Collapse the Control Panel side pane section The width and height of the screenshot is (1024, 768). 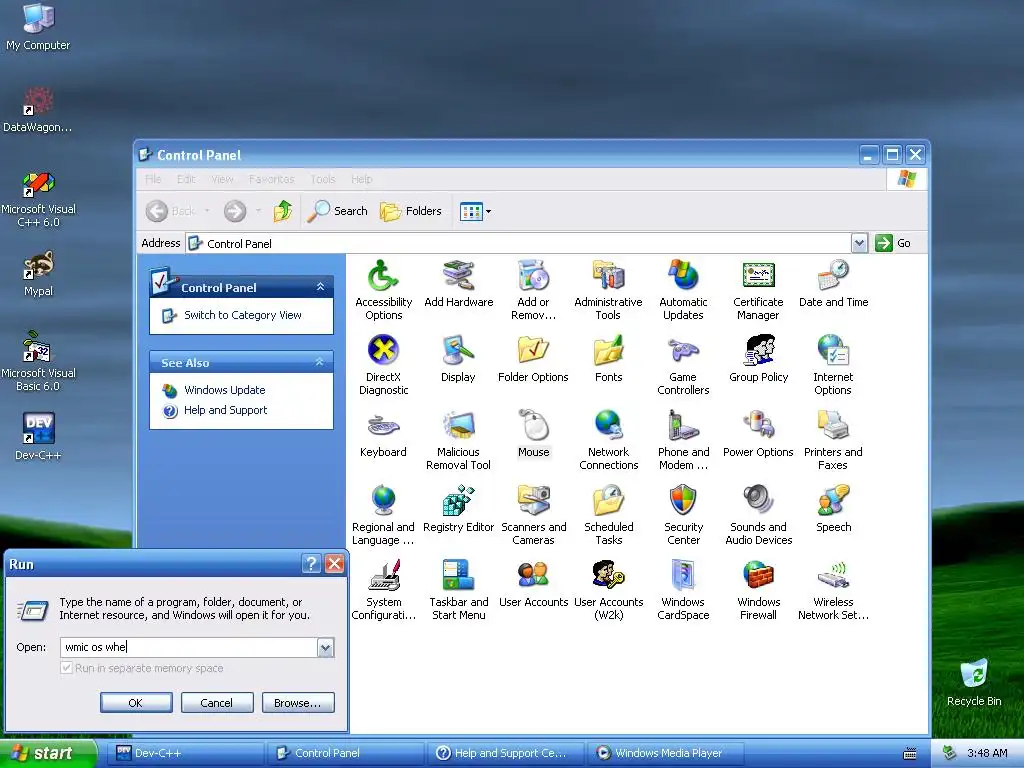pos(320,287)
